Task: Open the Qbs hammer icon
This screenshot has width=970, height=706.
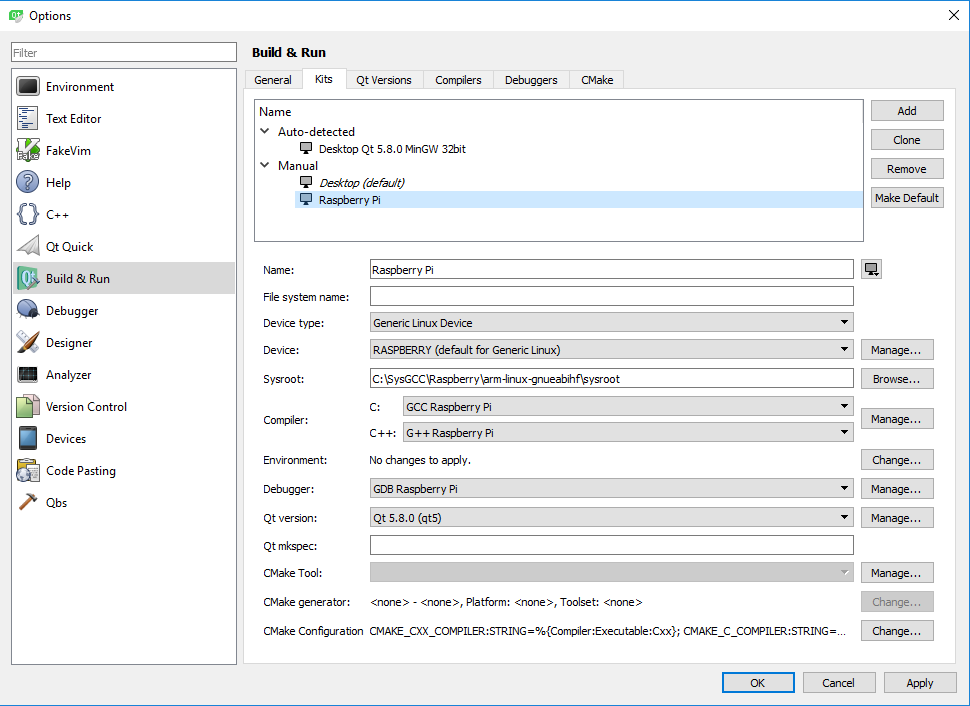Action: point(28,502)
